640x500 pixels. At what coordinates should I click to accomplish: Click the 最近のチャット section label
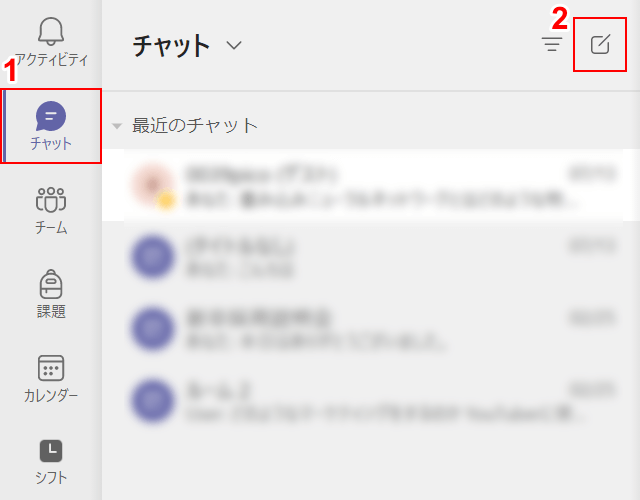195,125
